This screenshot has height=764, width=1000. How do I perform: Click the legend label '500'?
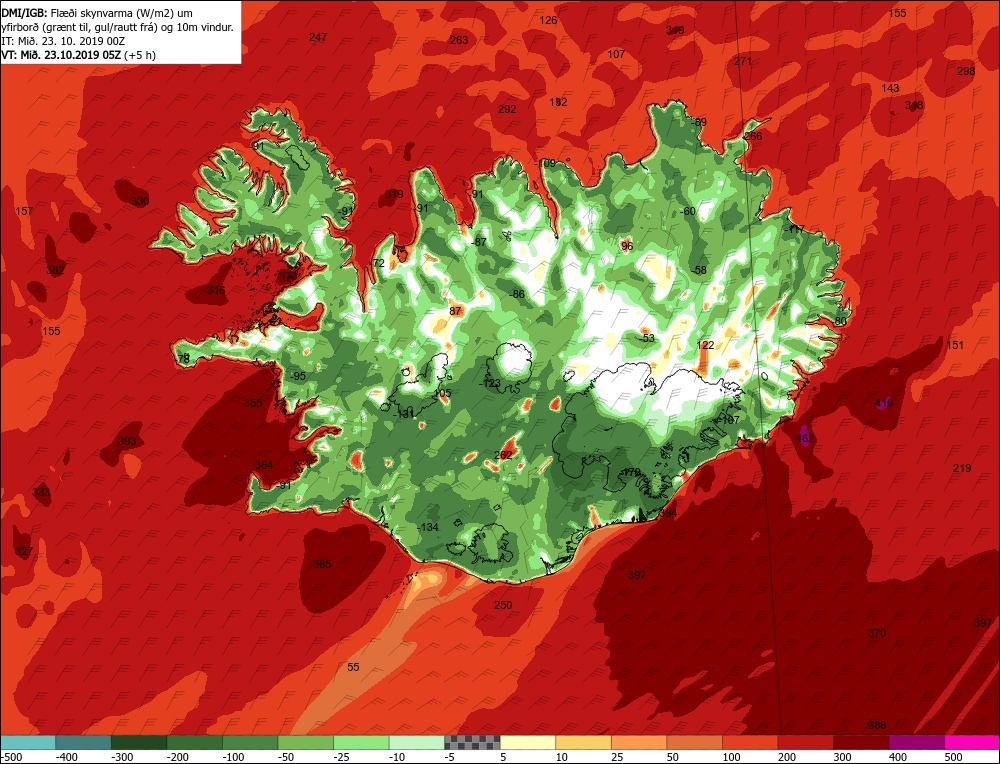[x=953, y=757]
